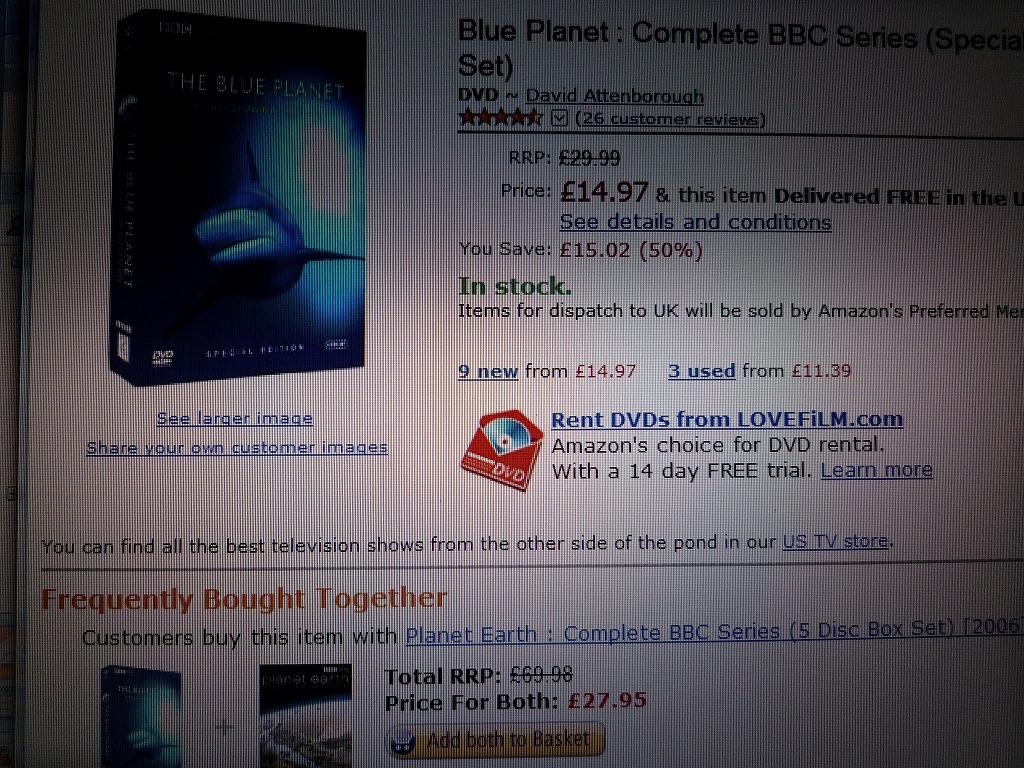Image resolution: width=1024 pixels, height=768 pixels.
Task: Open Planet Earth Complete BBC Series link
Action: point(714,633)
